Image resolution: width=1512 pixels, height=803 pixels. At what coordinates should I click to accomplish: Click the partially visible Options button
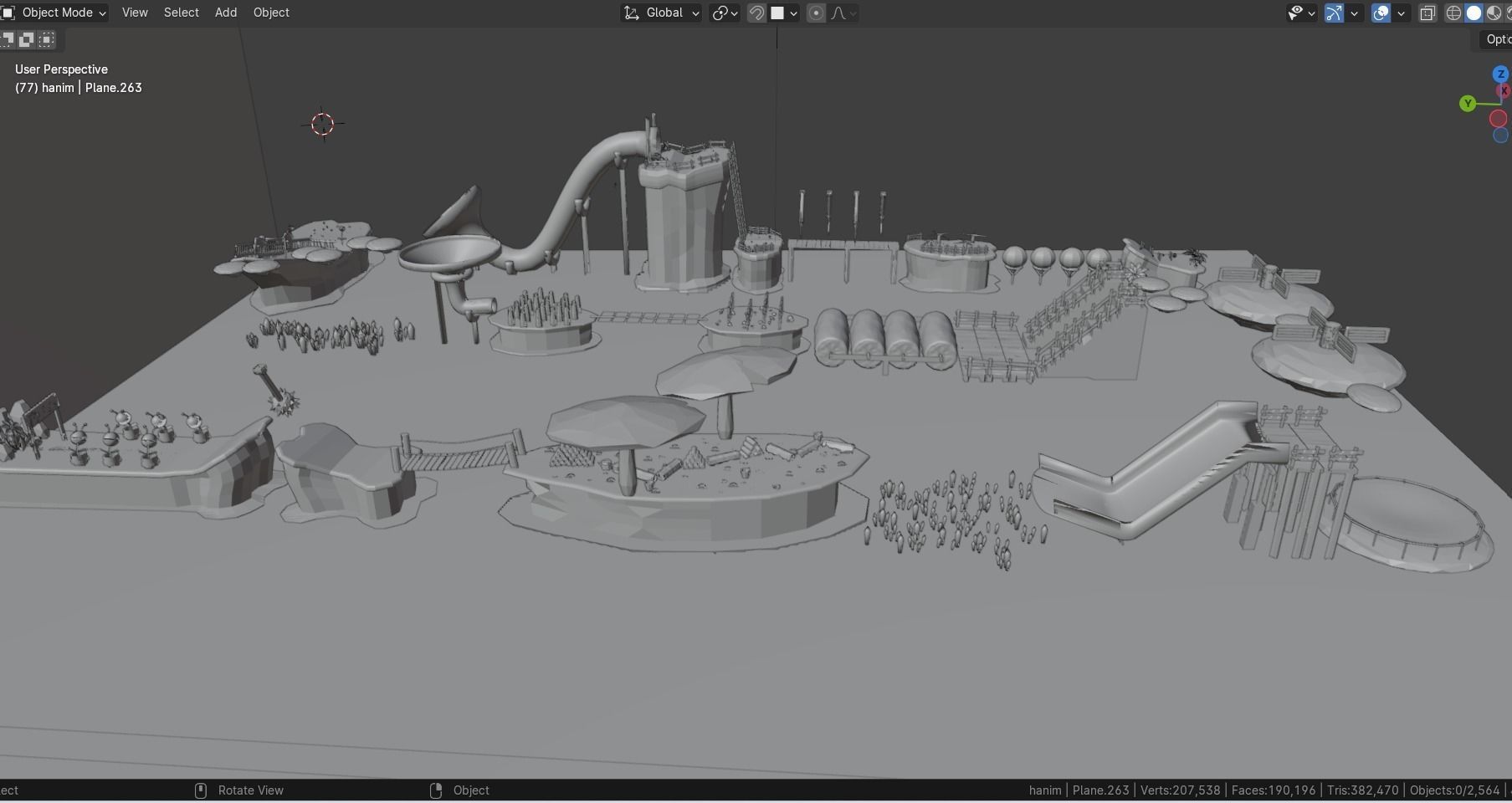pyautogui.click(x=1495, y=39)
